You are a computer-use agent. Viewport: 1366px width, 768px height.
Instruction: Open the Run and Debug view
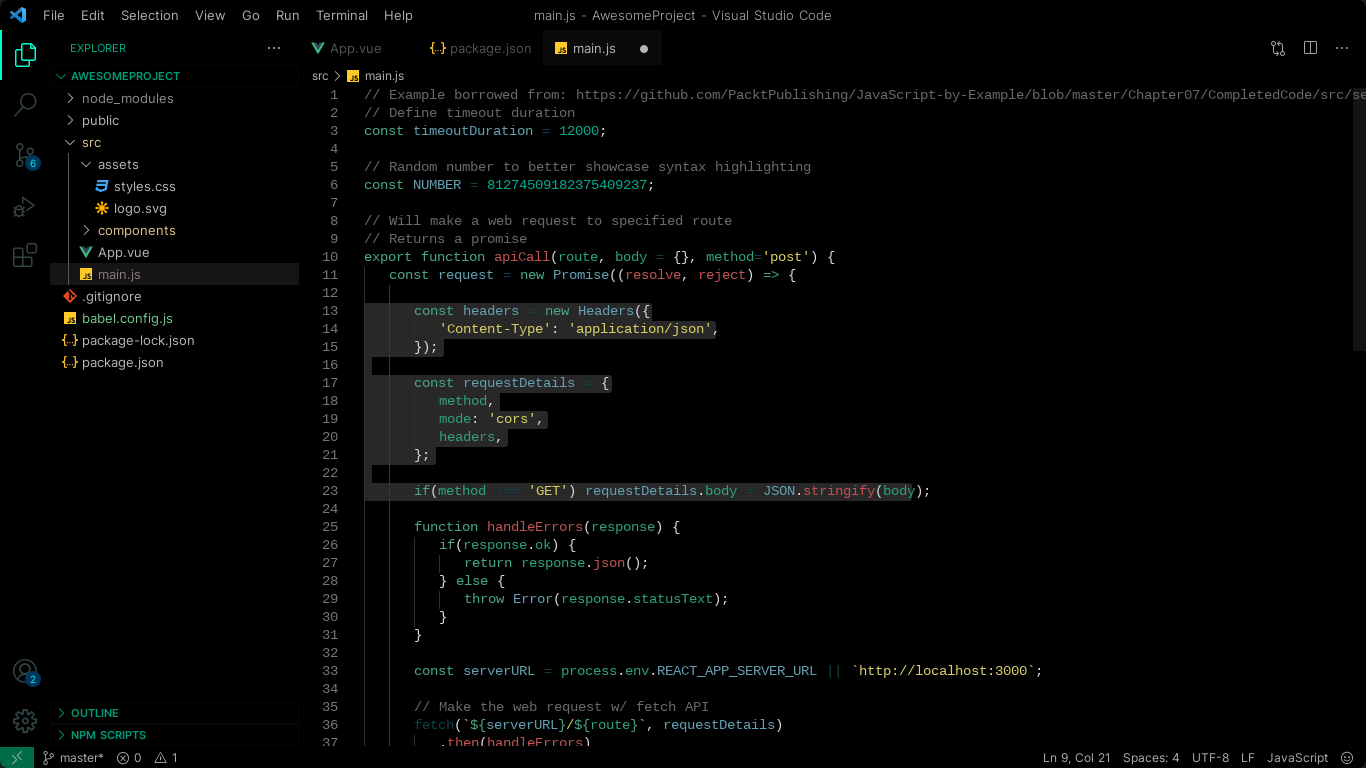[25, 206]
